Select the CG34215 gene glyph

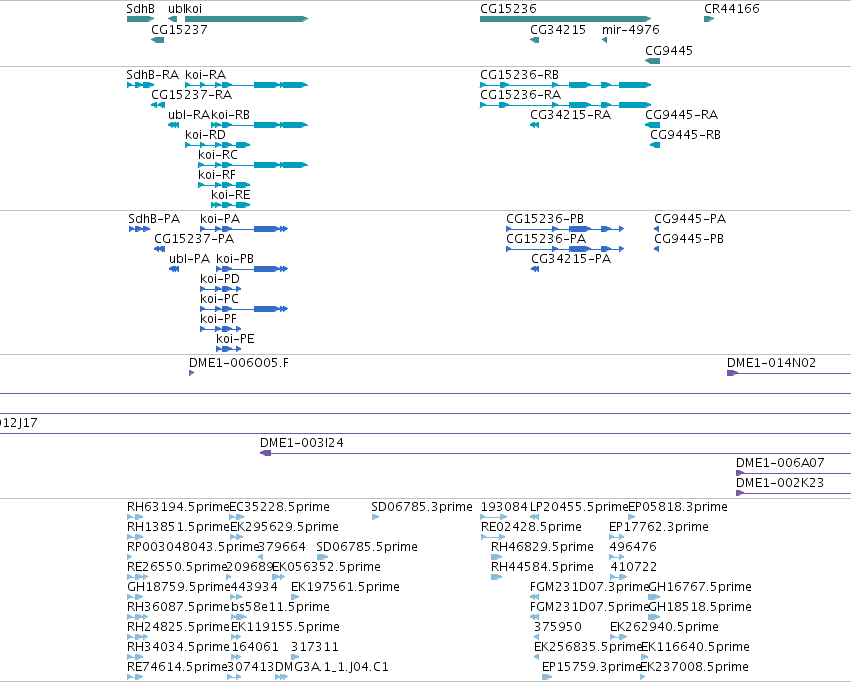(535, 40)
